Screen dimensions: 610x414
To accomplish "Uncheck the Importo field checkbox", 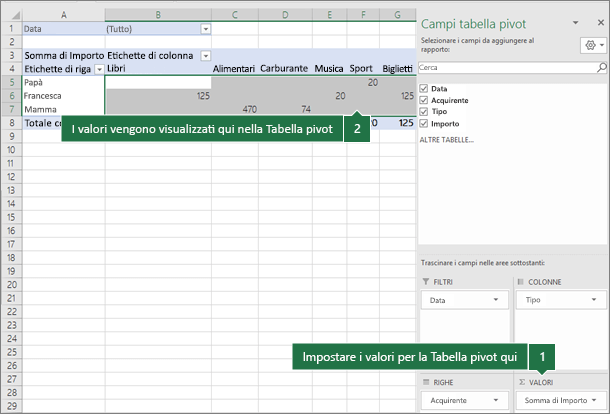I will [x=424, y=124].
